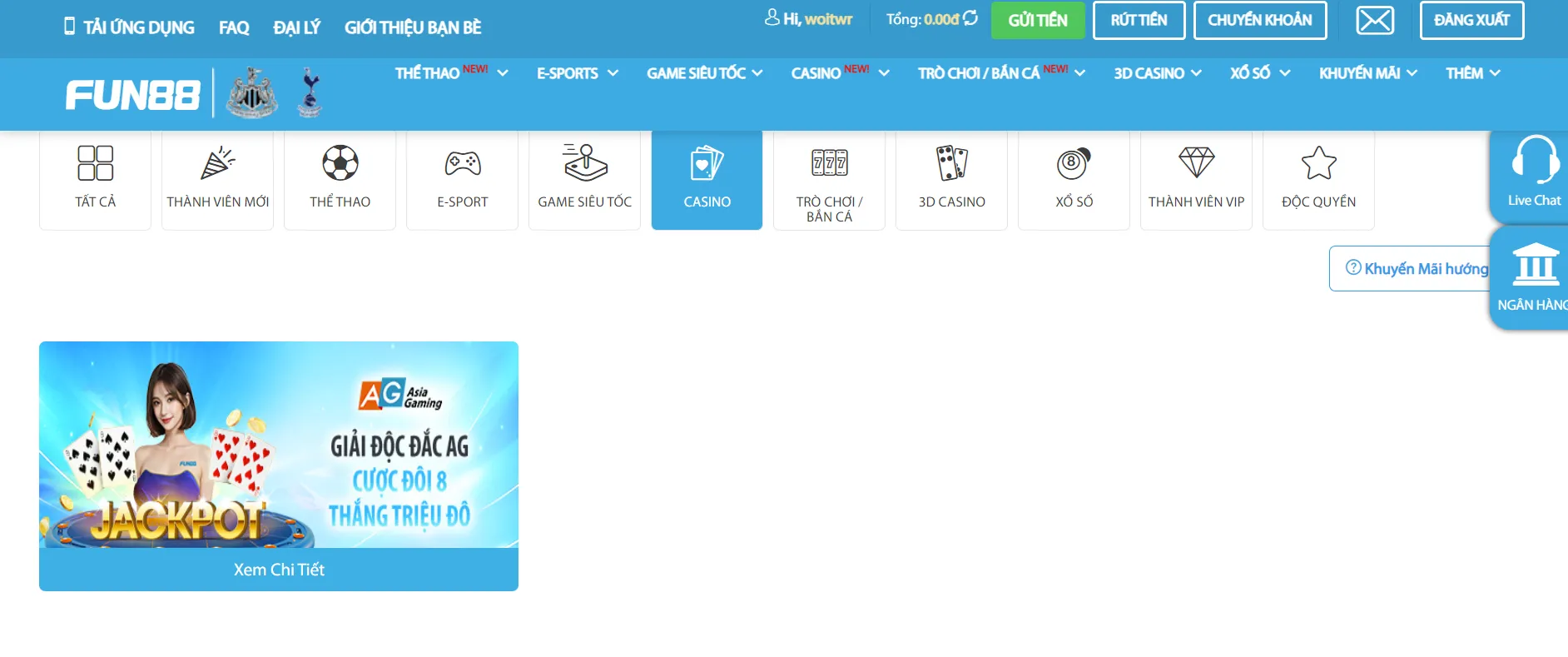Select the Game Siêu Tốc joystick icon
This screenshot has width=1568, height=657.
[585, 162]
